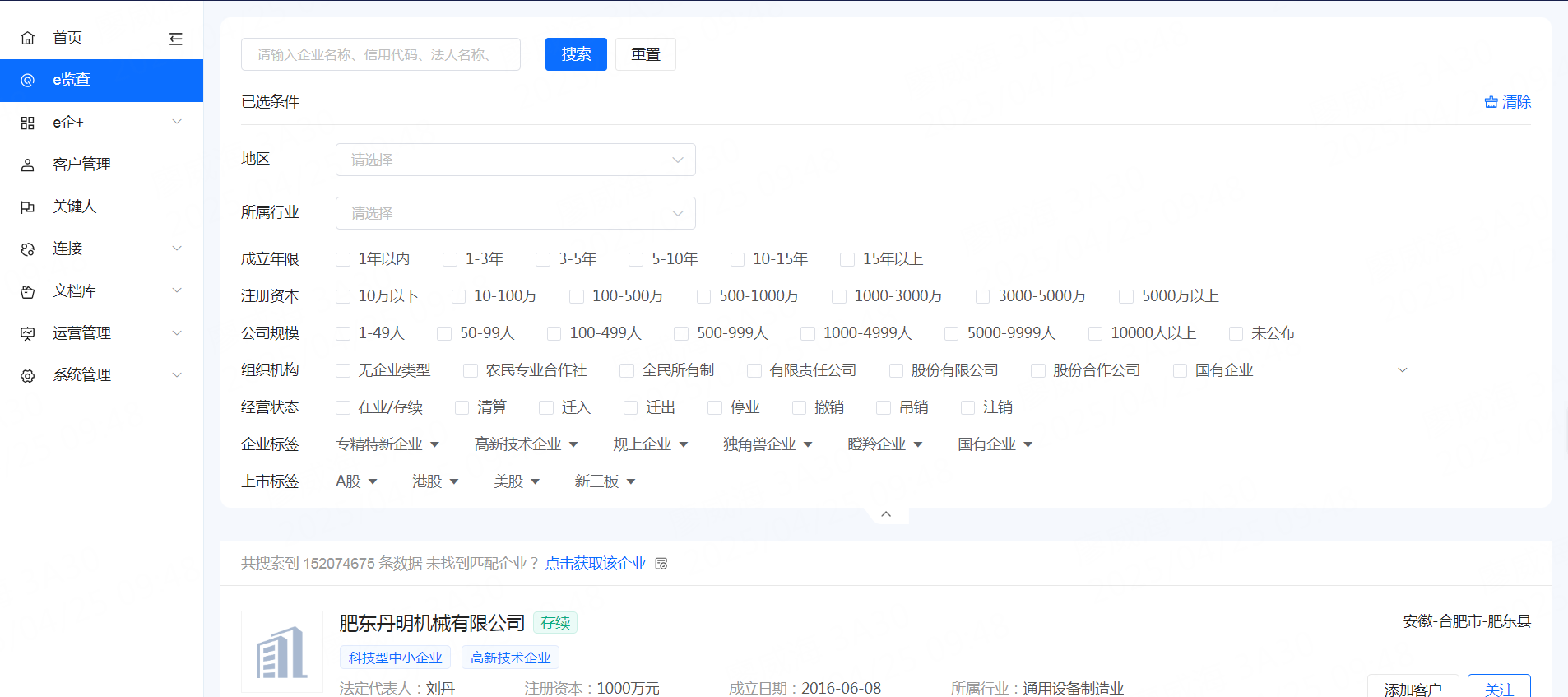The image size is (1568, 697).
Task: Click the 存续 status badge
Action: pyautogui.click(x=555, y=623)
